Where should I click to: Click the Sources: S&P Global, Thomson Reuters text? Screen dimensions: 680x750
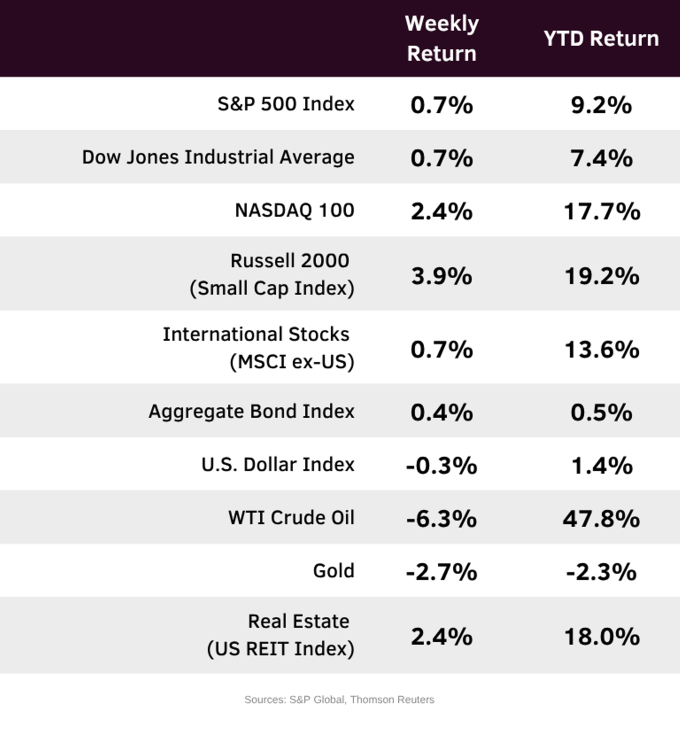[339, 699]
